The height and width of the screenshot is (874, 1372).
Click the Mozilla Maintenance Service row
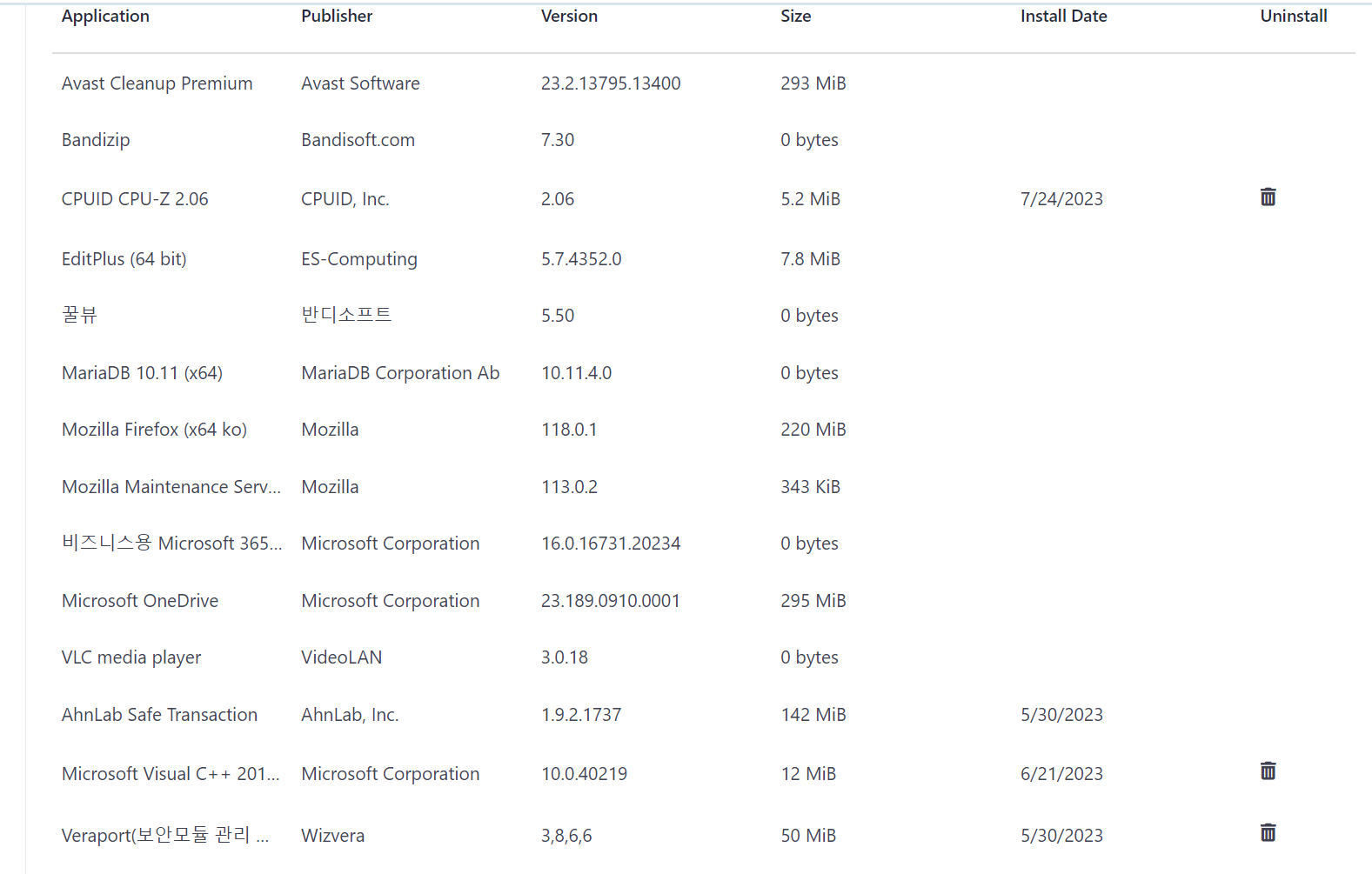click(704, 487)
